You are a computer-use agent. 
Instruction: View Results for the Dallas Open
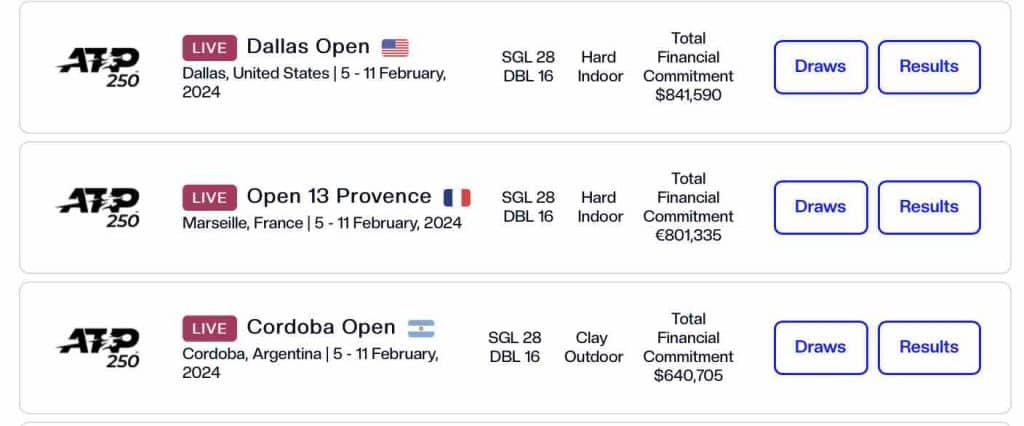click(929, 67)
